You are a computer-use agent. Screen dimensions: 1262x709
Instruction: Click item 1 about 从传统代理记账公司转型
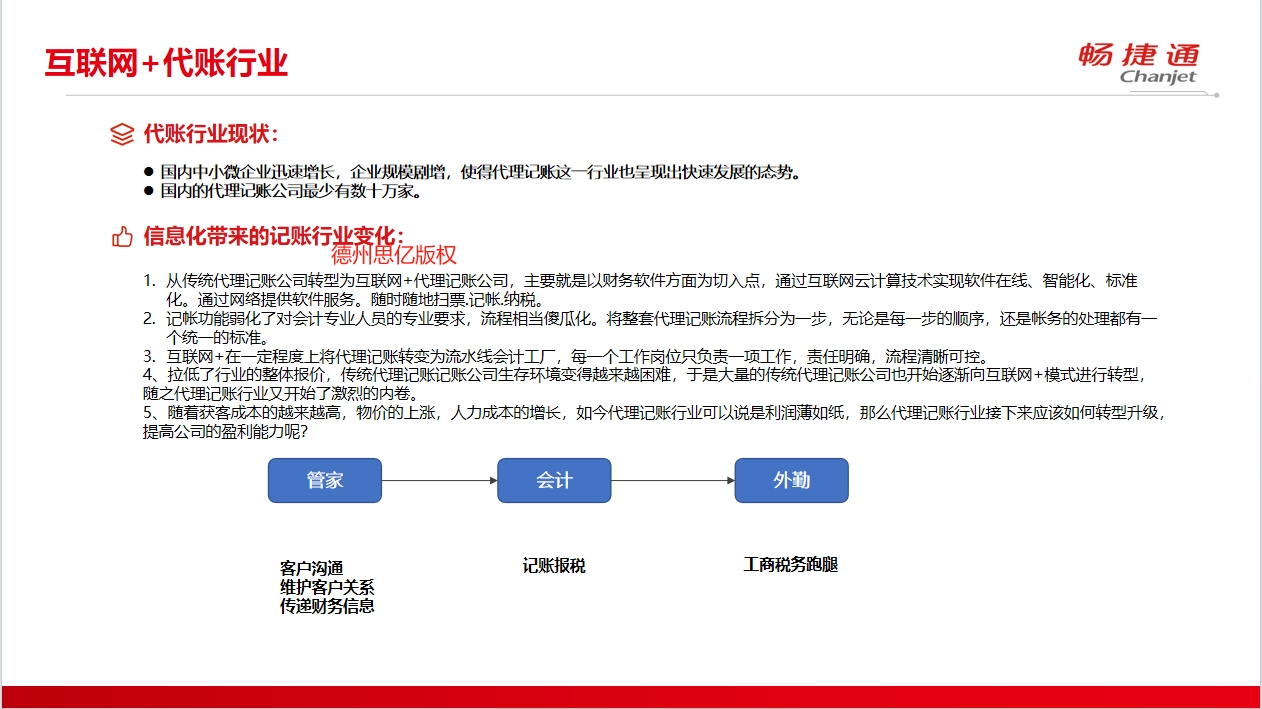tap(640, 290)
